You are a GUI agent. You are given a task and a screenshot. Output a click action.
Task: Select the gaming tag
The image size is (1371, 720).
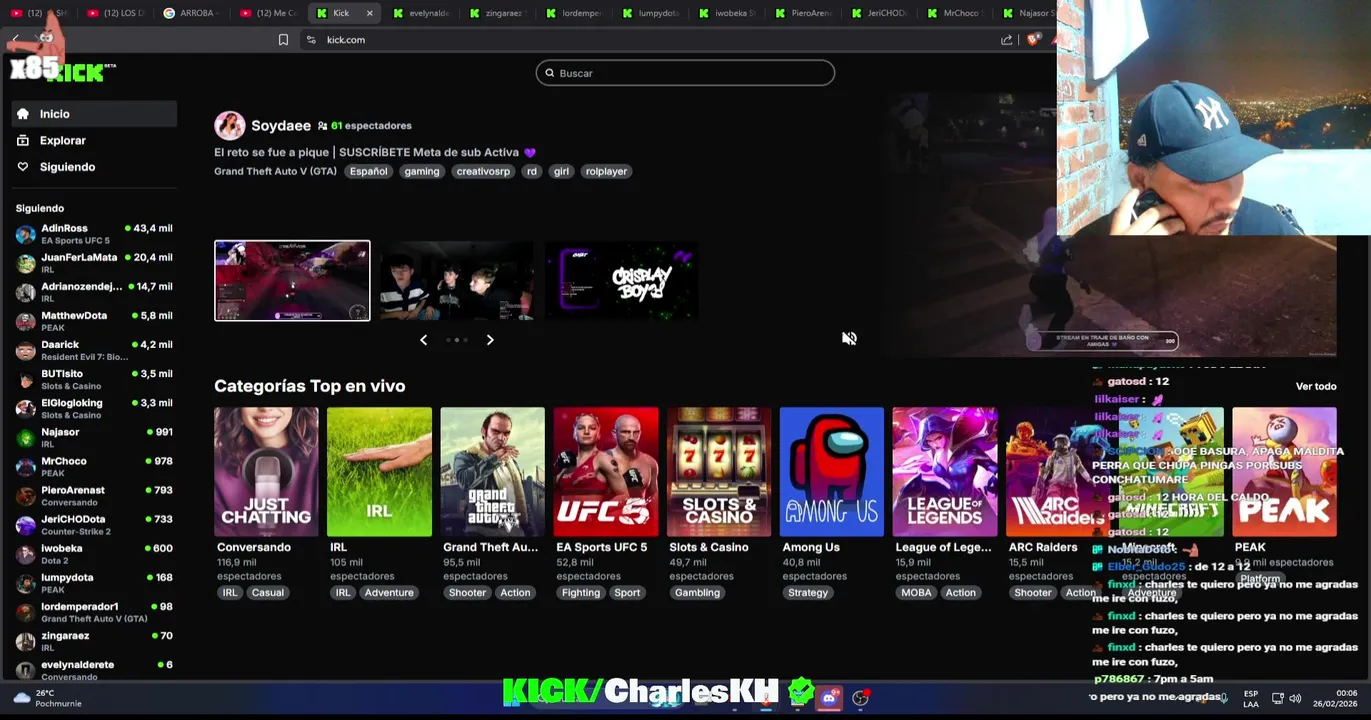pos(422,171)
